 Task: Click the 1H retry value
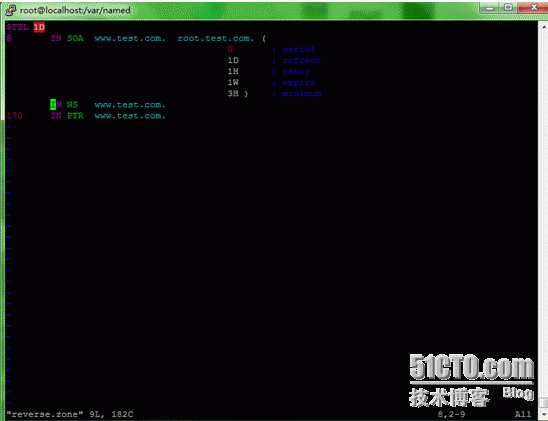(233, 72)
